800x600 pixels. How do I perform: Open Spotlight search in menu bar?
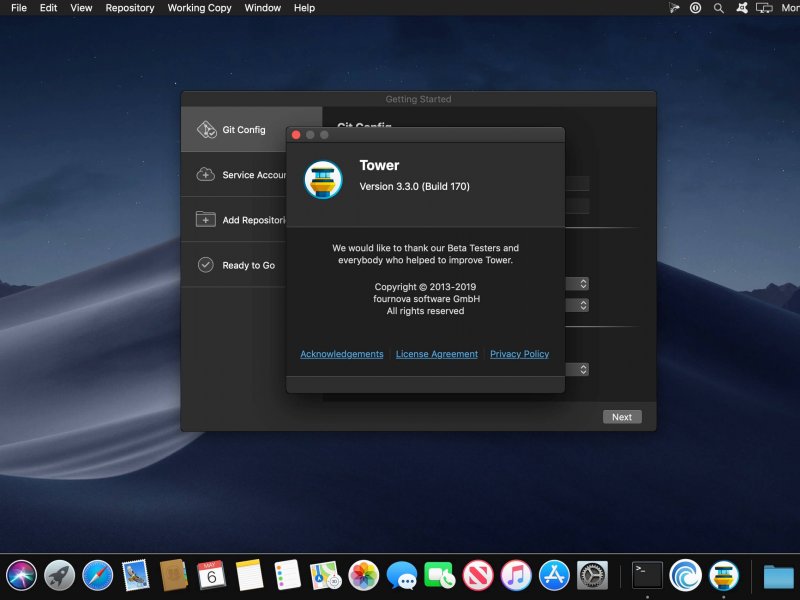[x=718, y=8]
